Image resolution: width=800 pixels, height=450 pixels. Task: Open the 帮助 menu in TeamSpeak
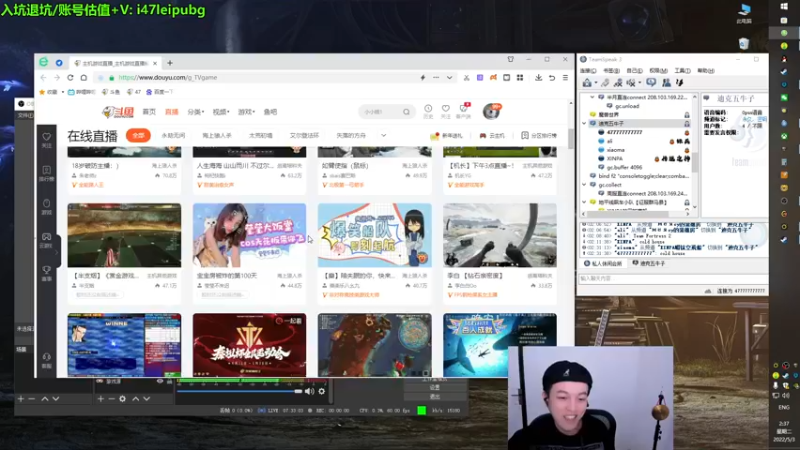click(706, 70)
